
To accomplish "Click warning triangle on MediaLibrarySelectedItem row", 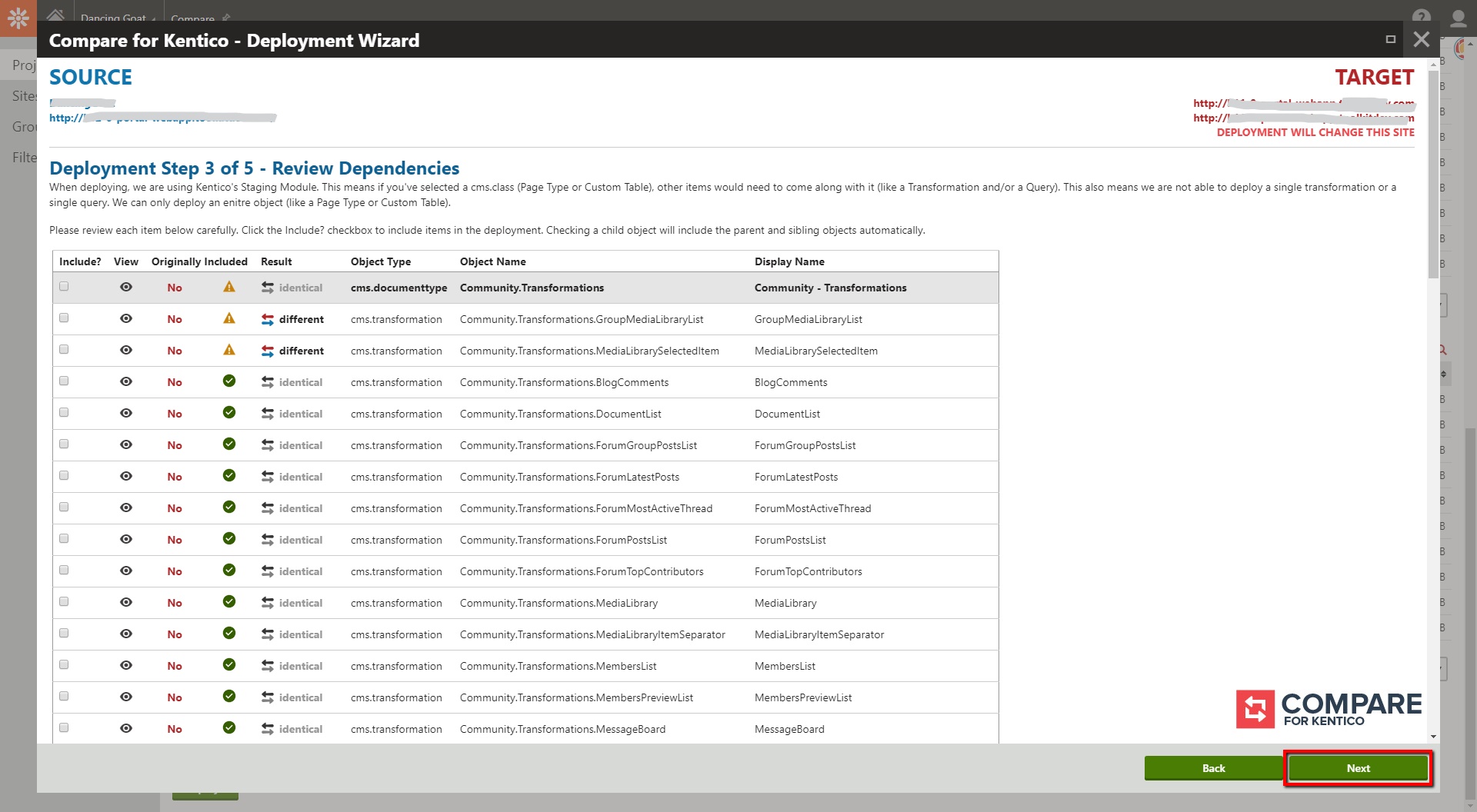I will coord(229,350).
